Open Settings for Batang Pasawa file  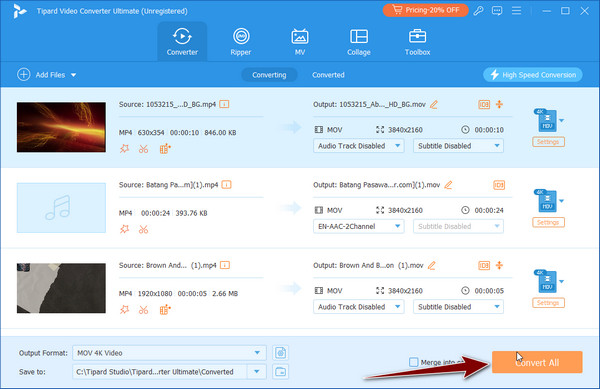point(548,222)
